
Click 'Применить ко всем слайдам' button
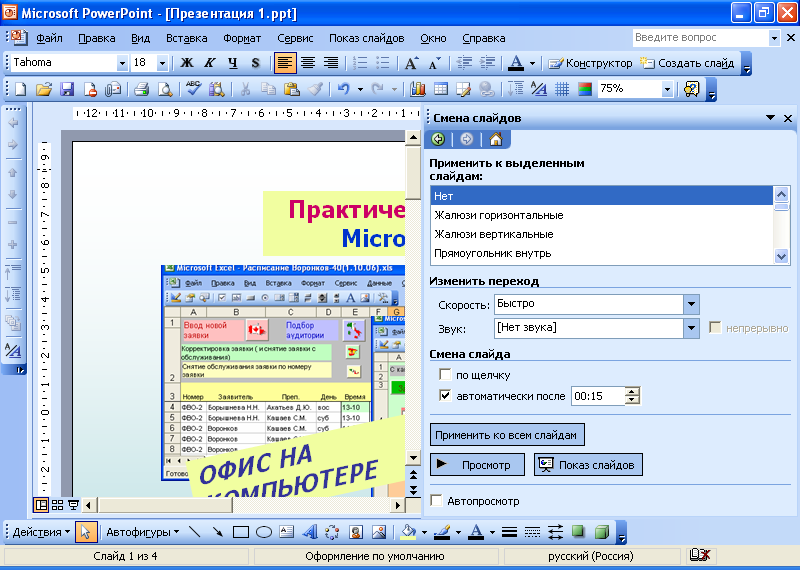point(507,435)
